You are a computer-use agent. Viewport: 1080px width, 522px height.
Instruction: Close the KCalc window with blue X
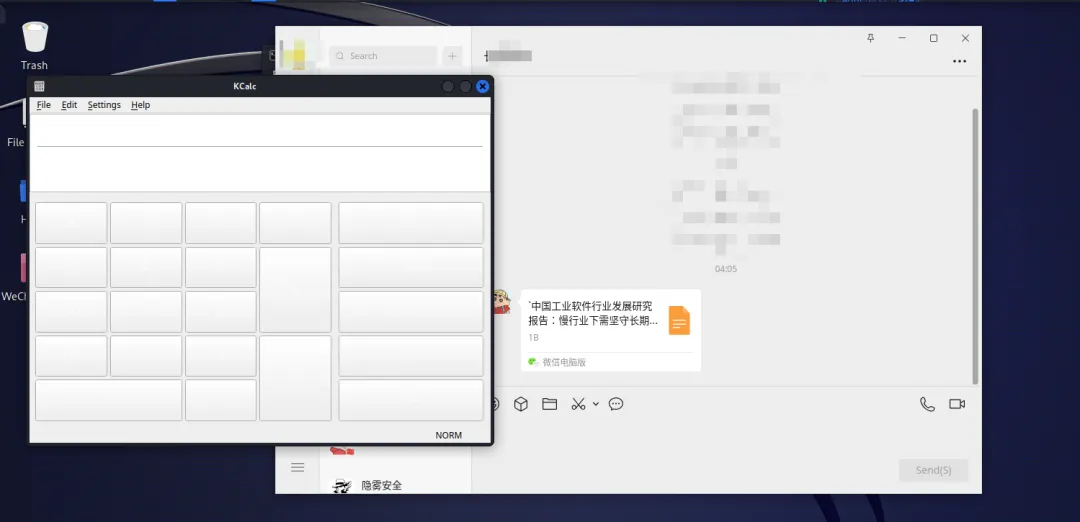coord(482,86)
